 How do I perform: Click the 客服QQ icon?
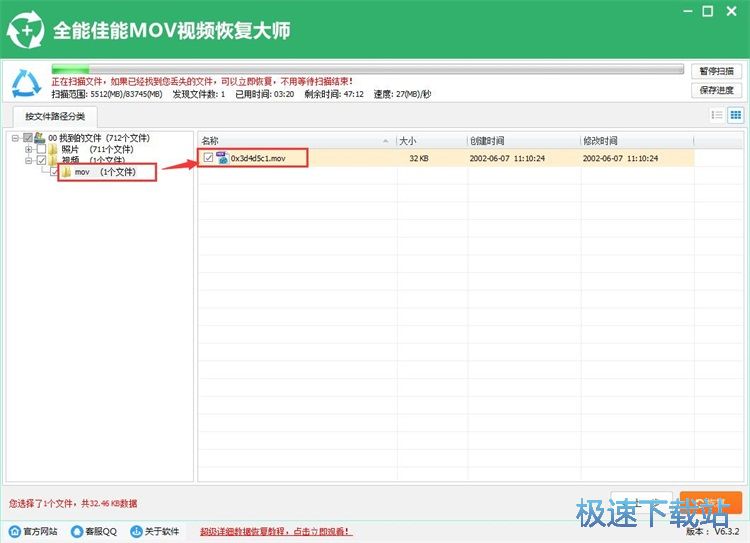(77, 531)
